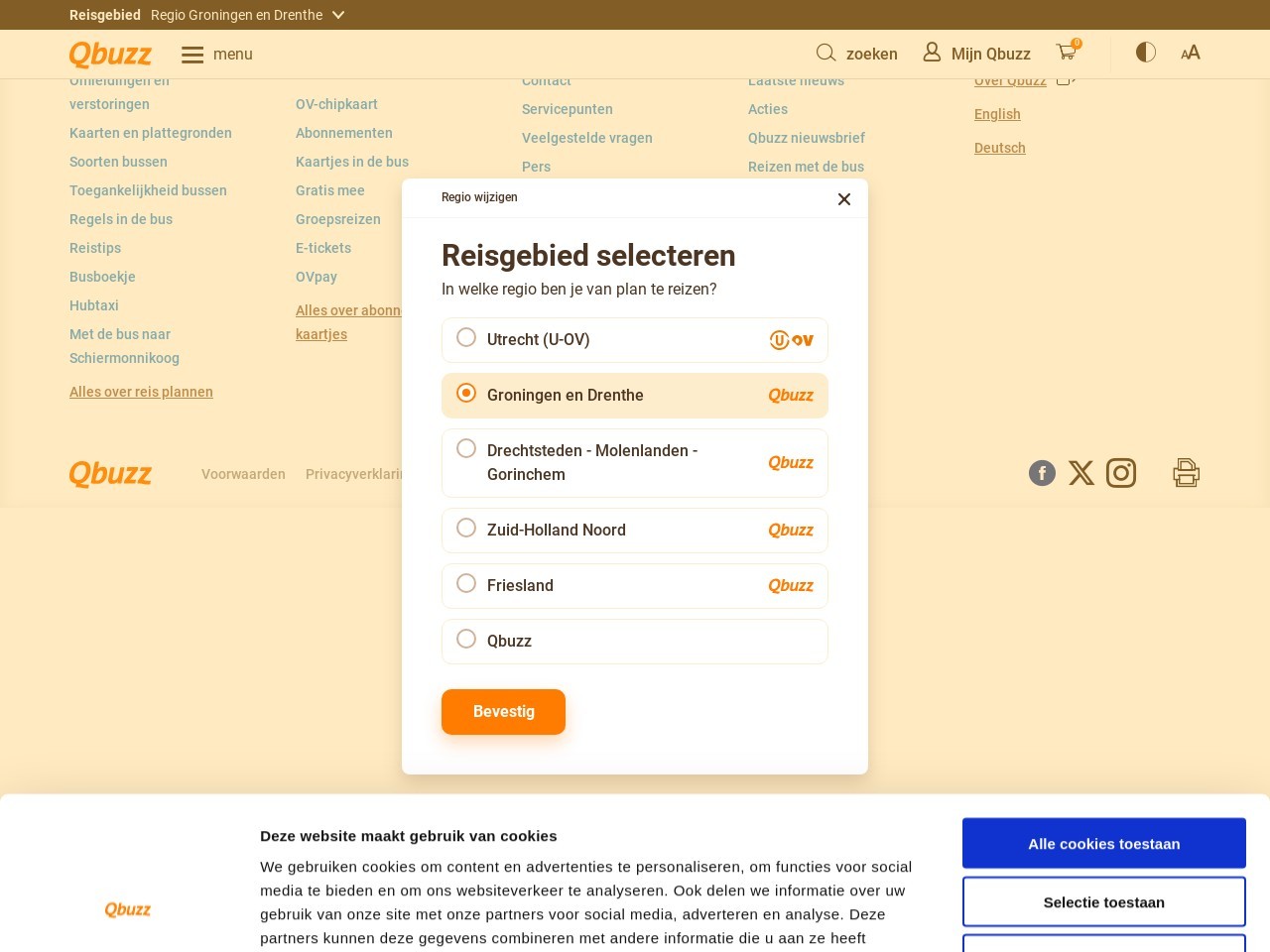Open the Voorwaarden footer link
Image resolution: width=1270 pixels, height=952 pixels.
pyautogui.click(x=243, y=474)
